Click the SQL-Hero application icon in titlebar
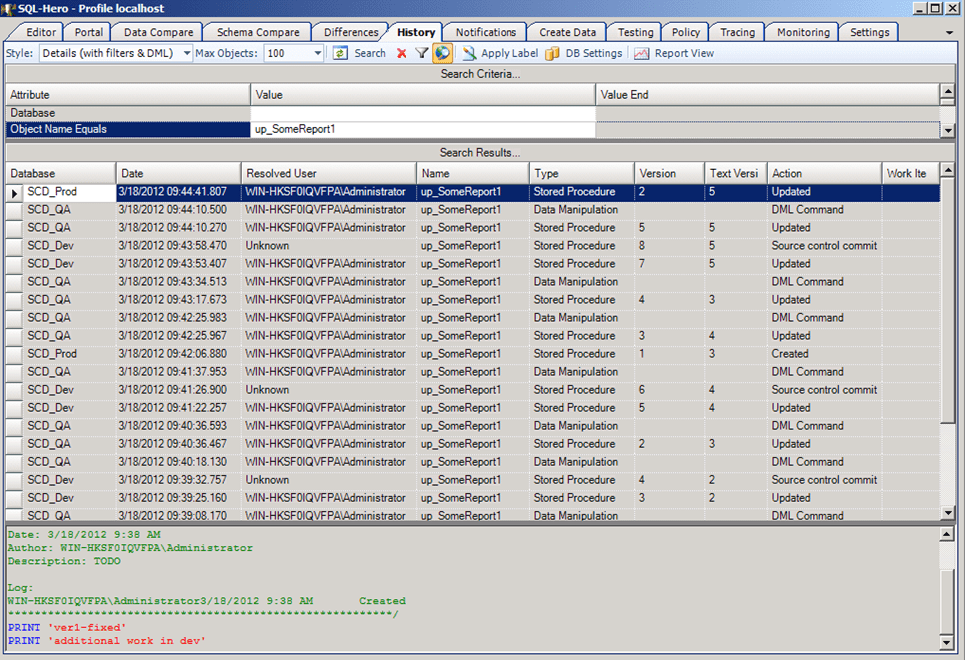 [8, 8]
